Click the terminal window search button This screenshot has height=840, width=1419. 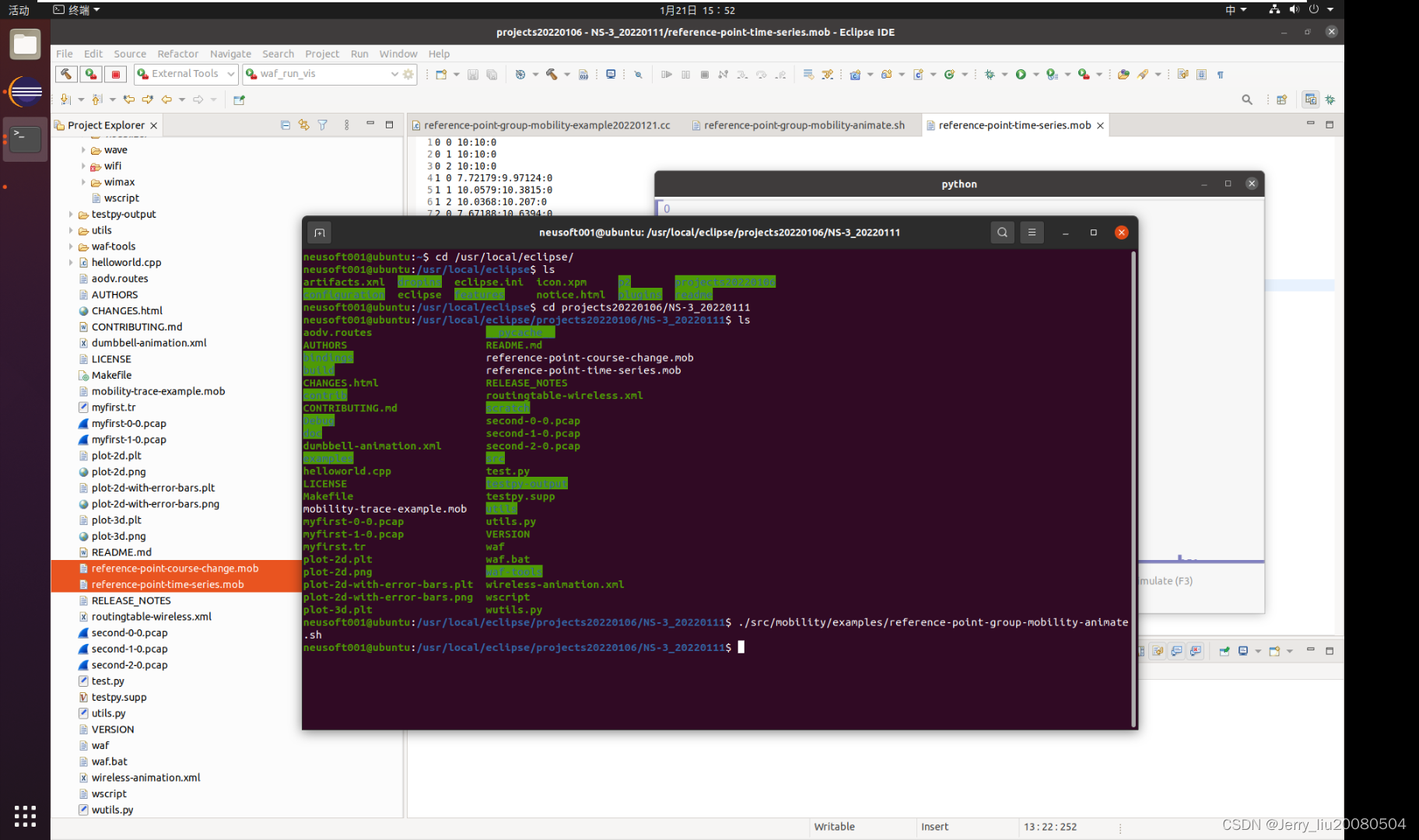(1002, 233)
